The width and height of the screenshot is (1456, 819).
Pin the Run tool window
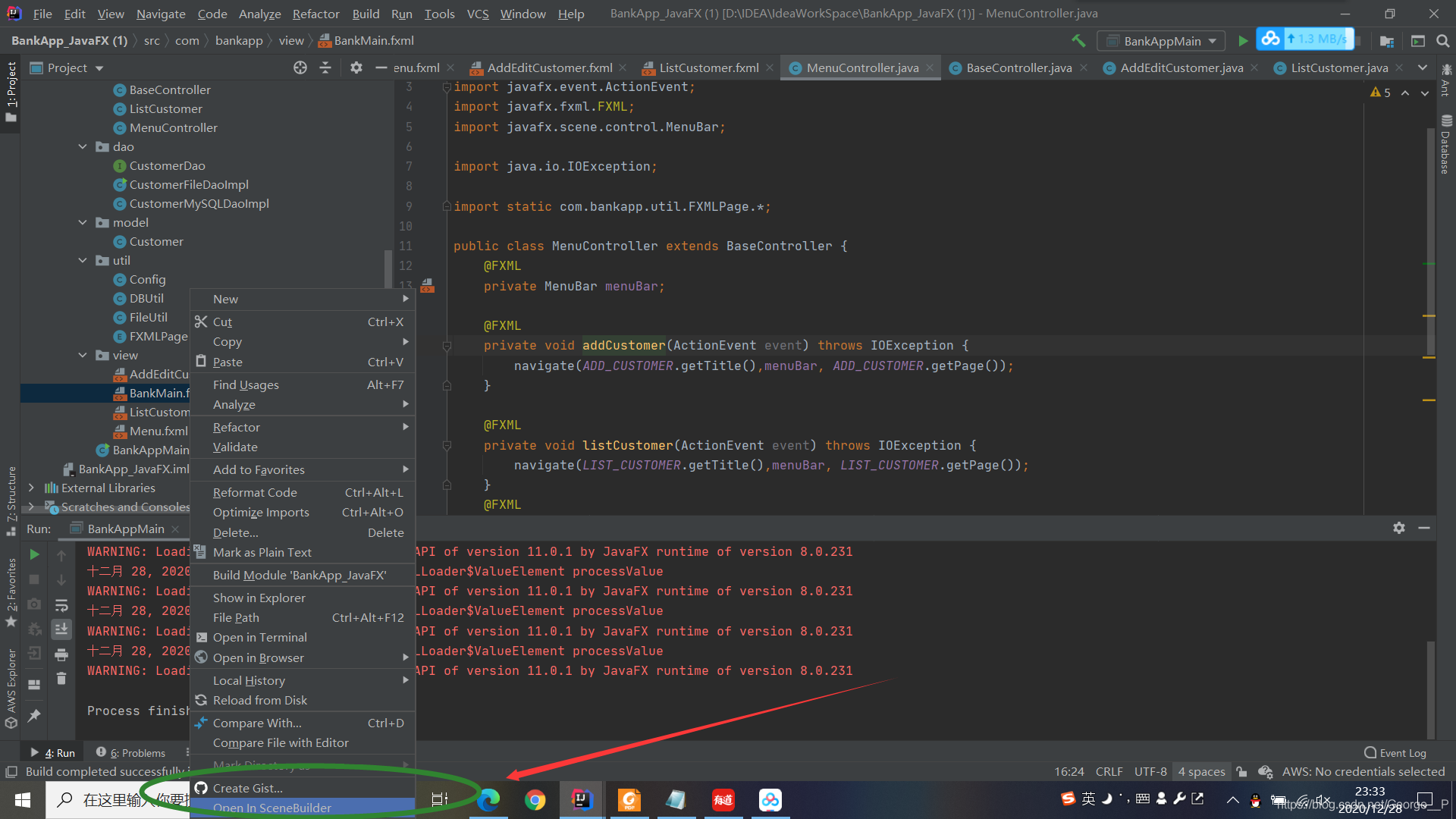34,715
